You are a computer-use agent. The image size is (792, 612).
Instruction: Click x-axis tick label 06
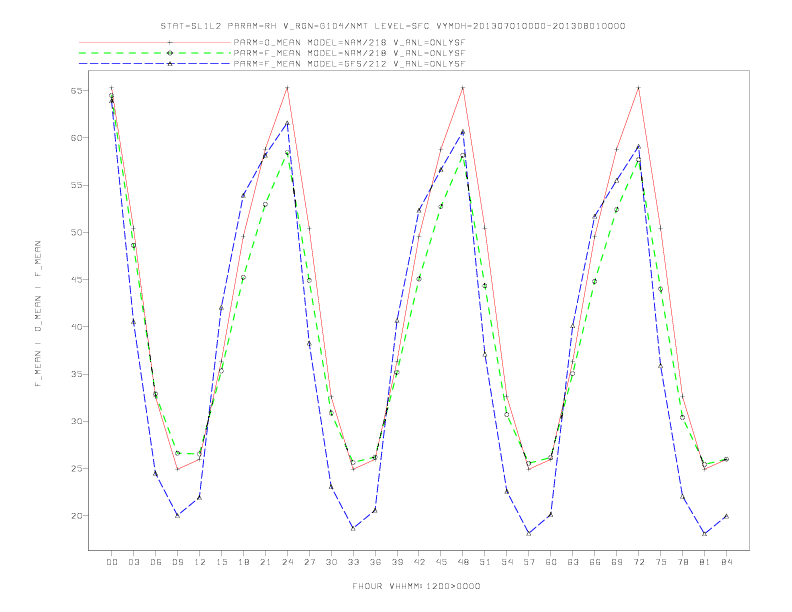click(156, 562)
